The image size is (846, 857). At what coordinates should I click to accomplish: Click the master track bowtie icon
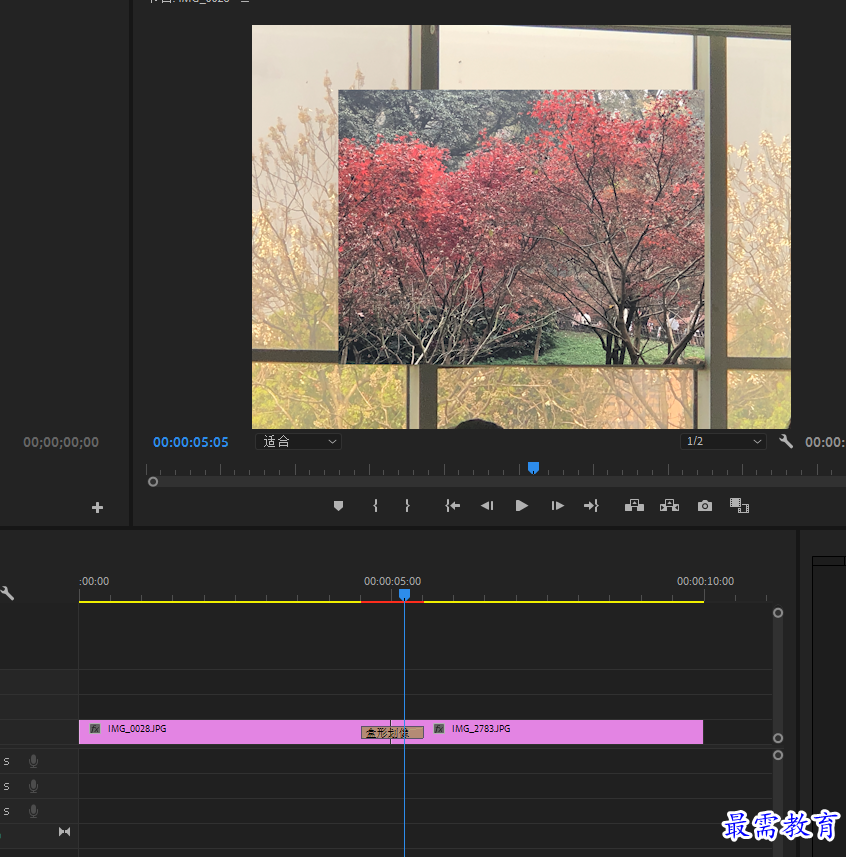click(64, 832)
